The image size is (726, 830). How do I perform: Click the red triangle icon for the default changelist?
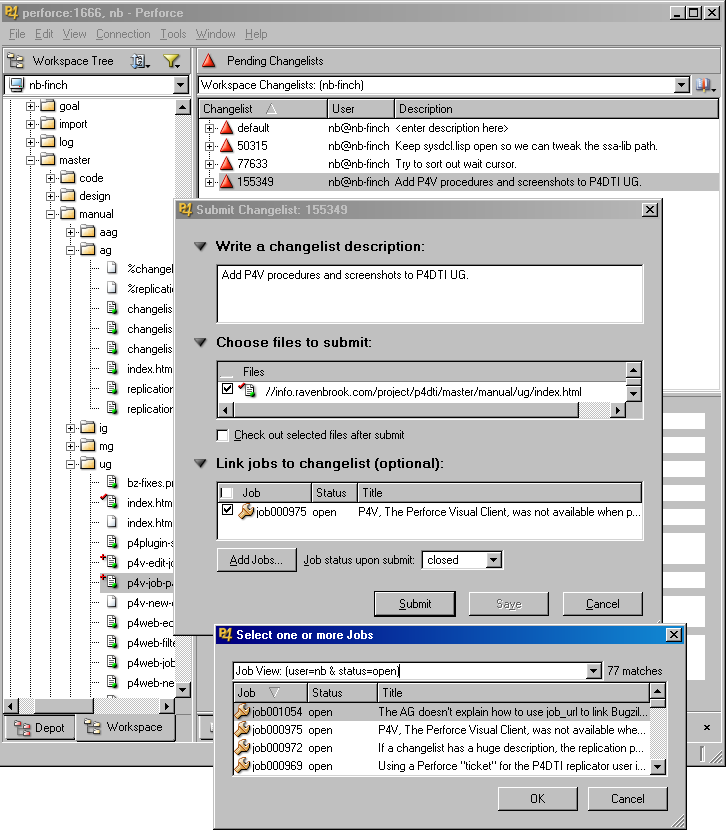(x=226, y=128)
